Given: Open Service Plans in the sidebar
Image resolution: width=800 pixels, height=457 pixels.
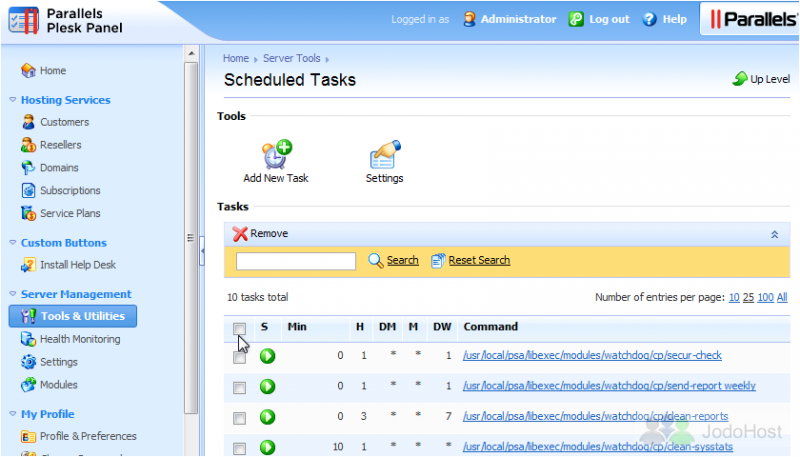Looking at the screenshot, I should click(x=70, y=213).
